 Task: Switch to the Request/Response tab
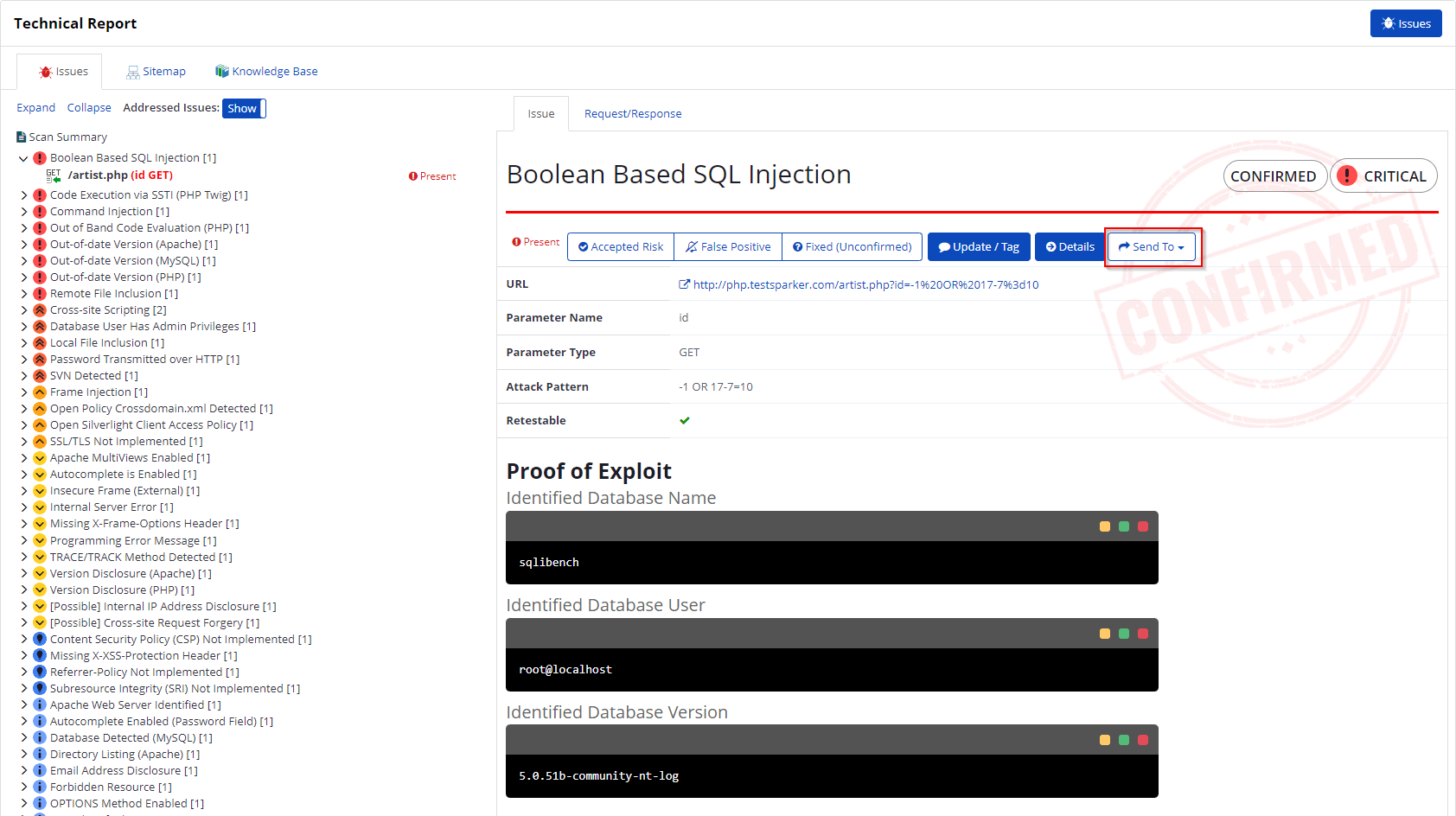pyautogui.click(x=632, y=113)
